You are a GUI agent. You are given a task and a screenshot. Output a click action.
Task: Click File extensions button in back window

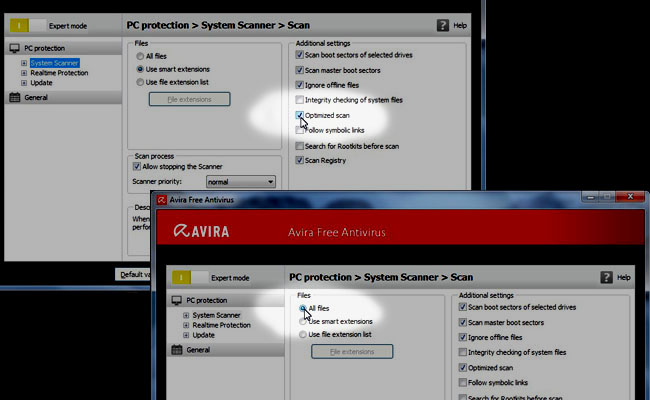(189, 99)
